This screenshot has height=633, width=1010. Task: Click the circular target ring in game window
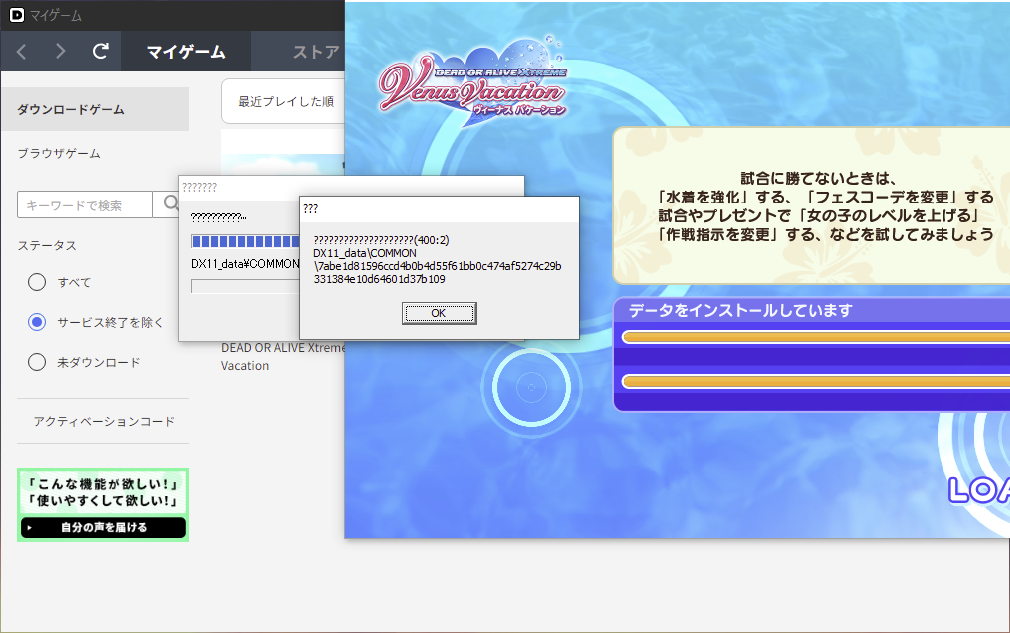531,387
